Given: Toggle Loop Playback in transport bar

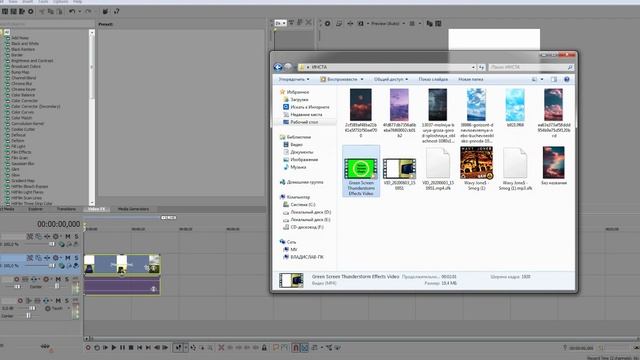Looking at the screenshot, I should [97, 348].
